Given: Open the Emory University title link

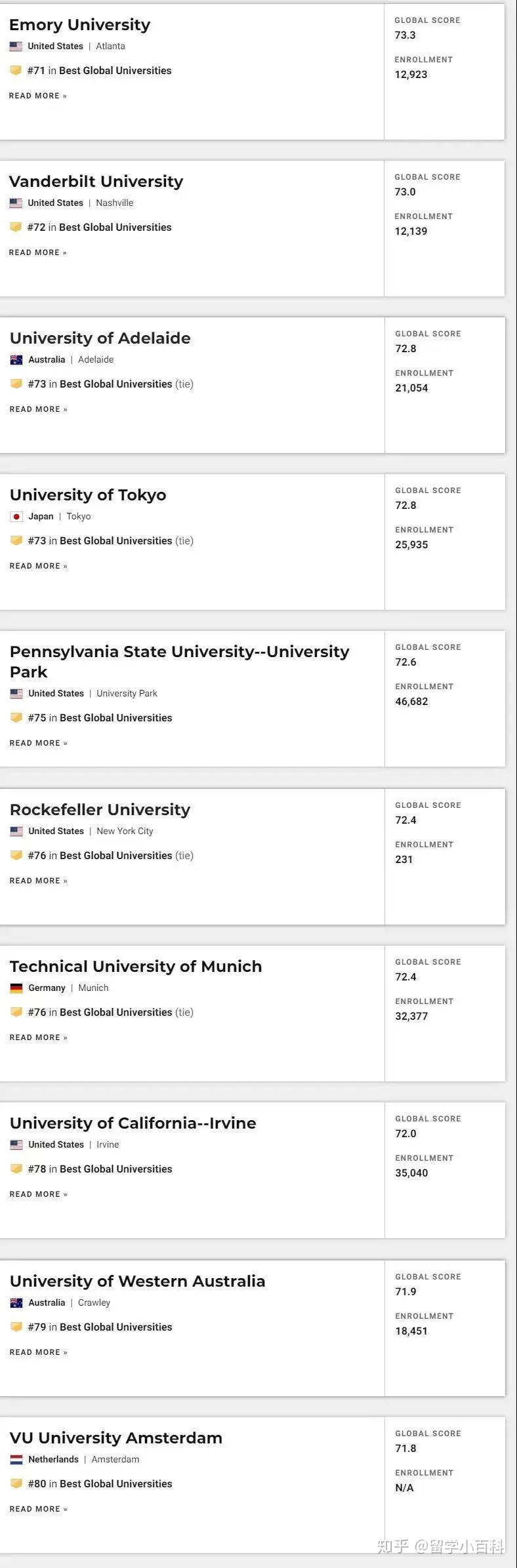Looking at the screenshot, I should pos(79,25).
